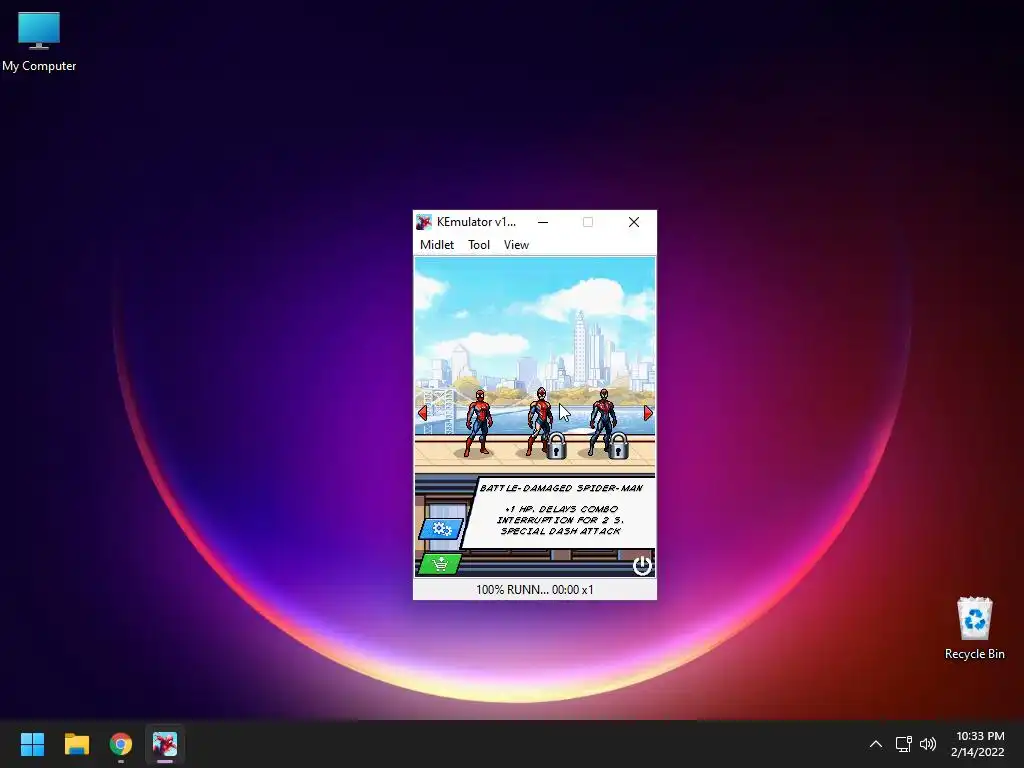Open My Computer desktop icon
Viewport: 1024px width, 768px height.
tap(39, 41)
